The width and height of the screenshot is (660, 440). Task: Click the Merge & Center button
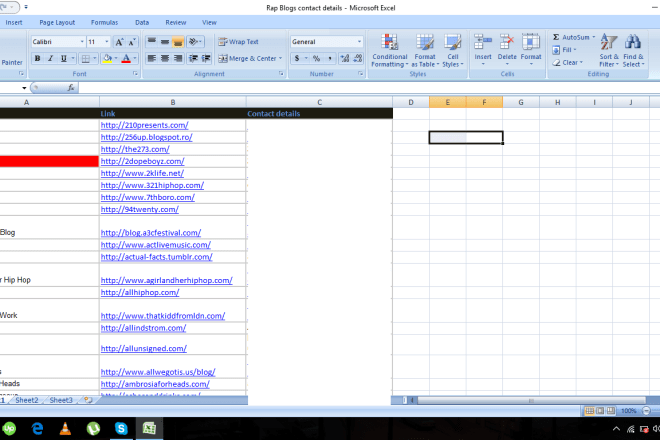pos(247,59)
